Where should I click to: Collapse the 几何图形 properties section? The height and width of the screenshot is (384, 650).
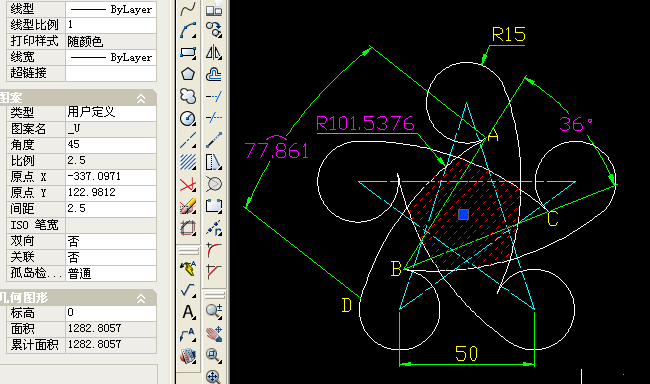[141, 299]
